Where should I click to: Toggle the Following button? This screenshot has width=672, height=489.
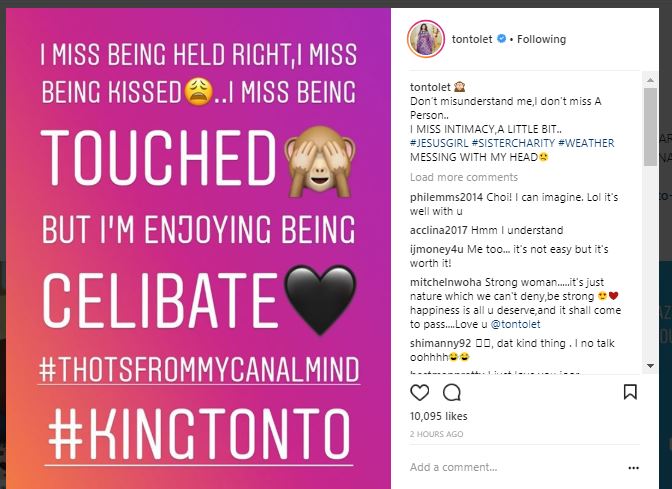[x=541, y=40]
